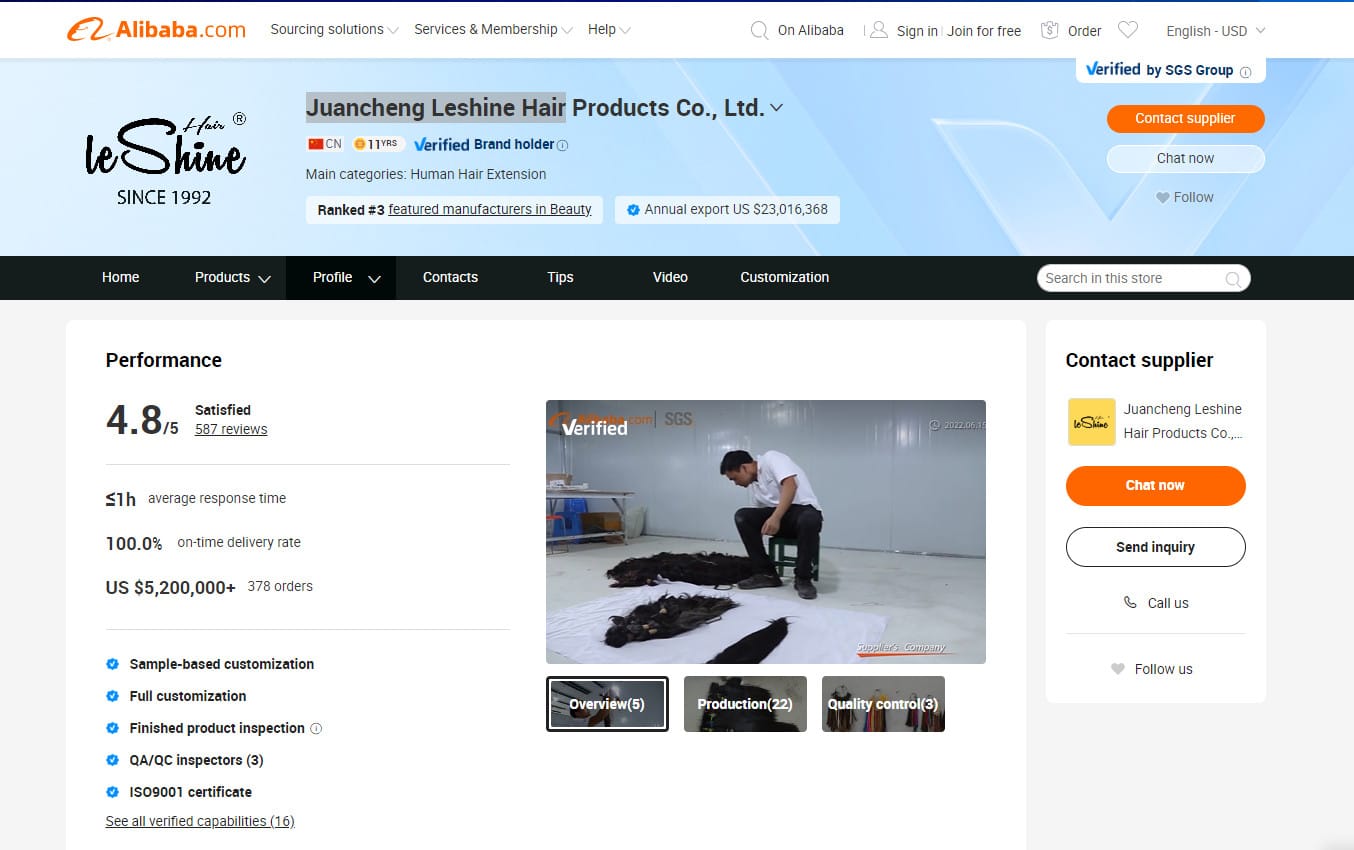Open the English - USD language dropdown
Image resolution: width=1354 pixels, height=850 pixels.
1215,31
